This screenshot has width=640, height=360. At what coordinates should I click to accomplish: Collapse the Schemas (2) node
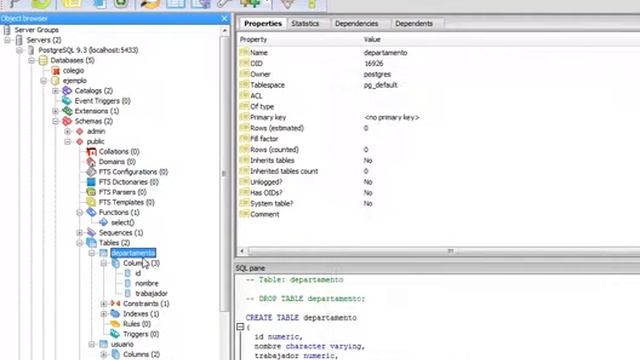[x=56, y=121]
